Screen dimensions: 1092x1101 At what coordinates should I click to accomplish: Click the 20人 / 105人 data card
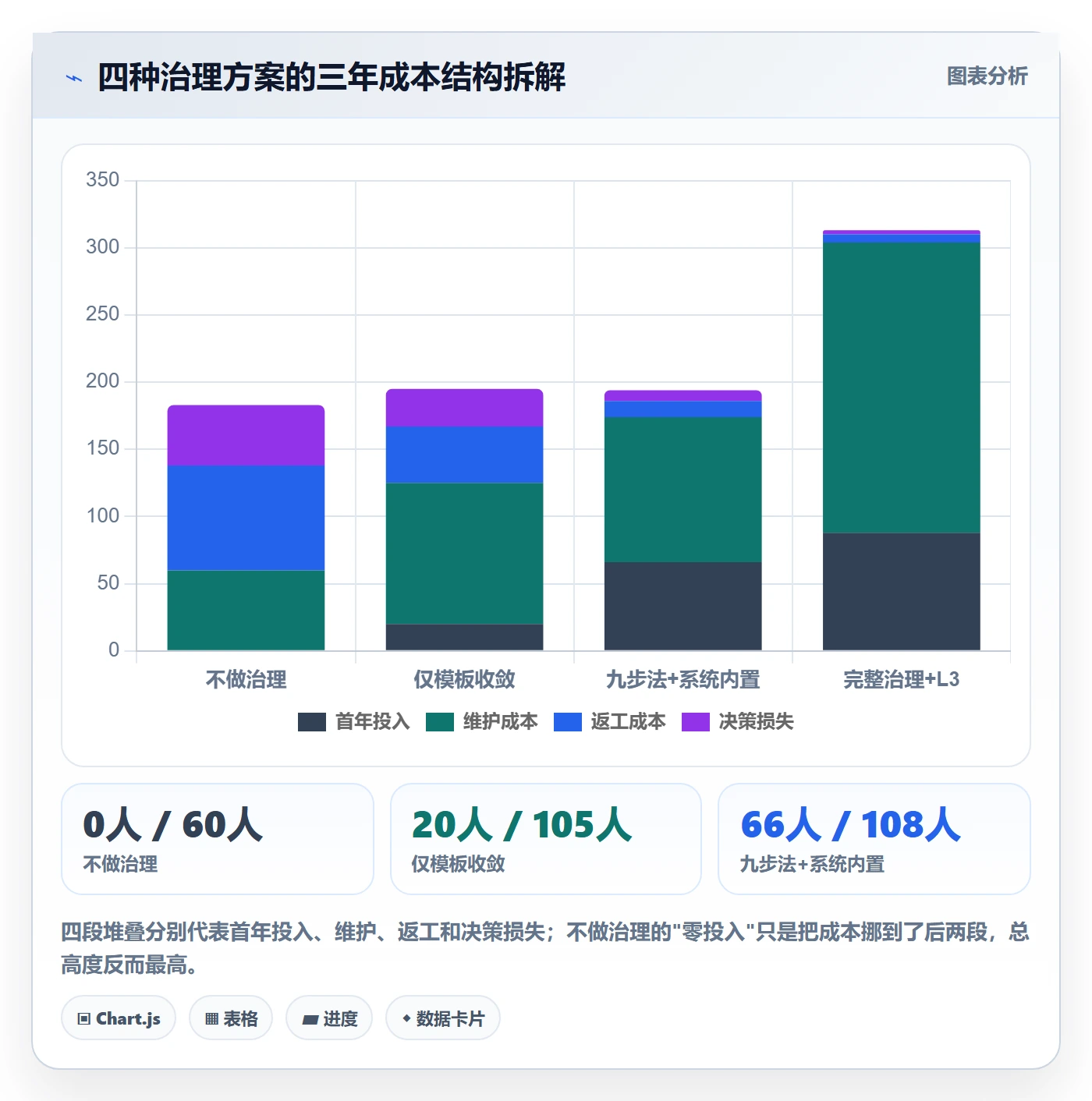[x=546, y=839]
